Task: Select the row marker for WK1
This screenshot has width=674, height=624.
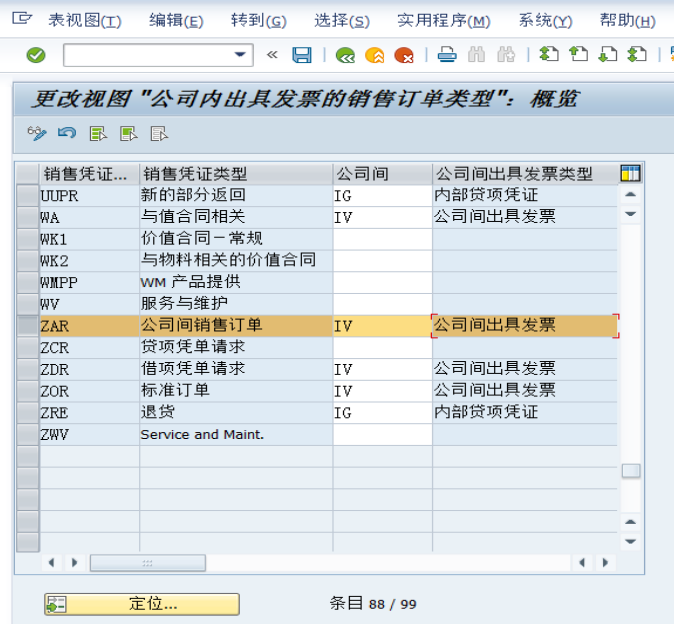Action: pyautogui.click(x=28, y=239)
